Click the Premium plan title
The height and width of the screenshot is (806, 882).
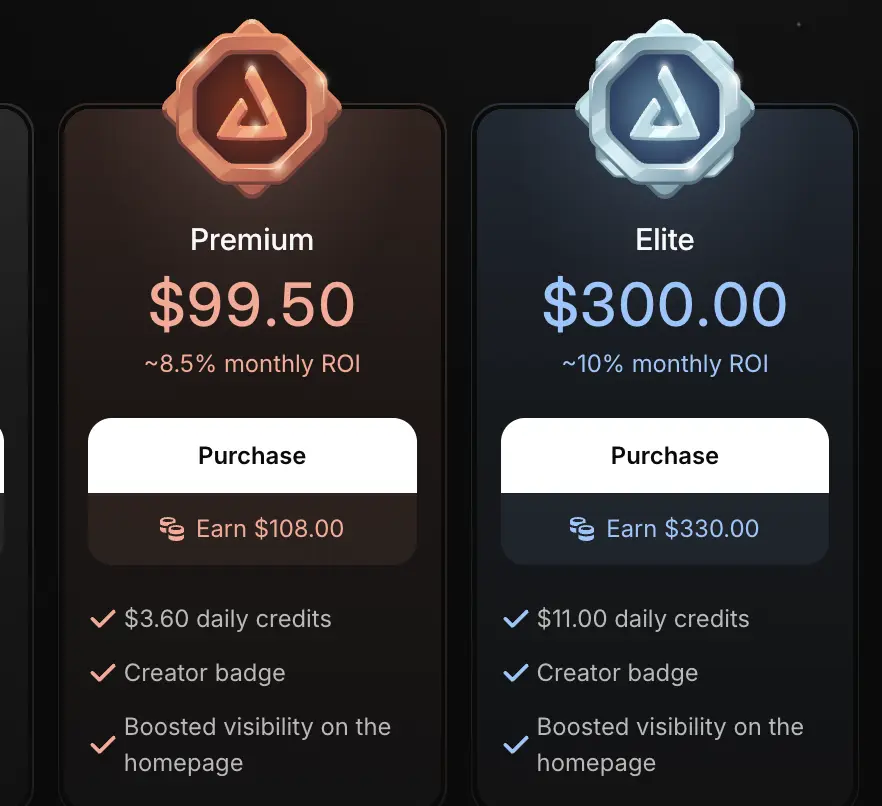(252, 240)
